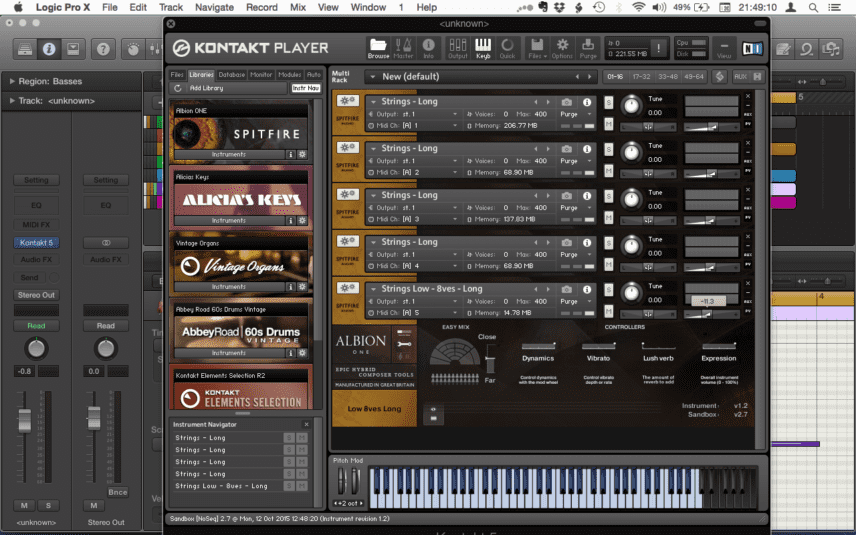The height and width of the screenshot is (535, 856).
Task: Open New (default) multi rack dropdown
Action: 373,77
